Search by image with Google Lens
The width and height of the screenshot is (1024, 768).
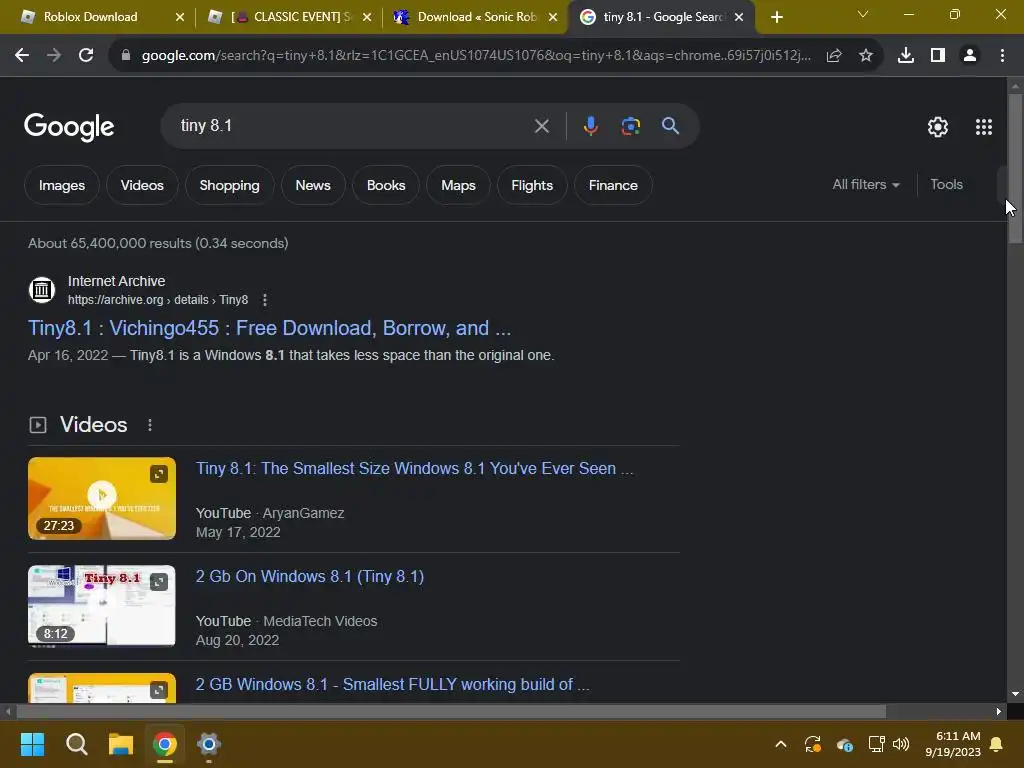click(x=630, y=125)
